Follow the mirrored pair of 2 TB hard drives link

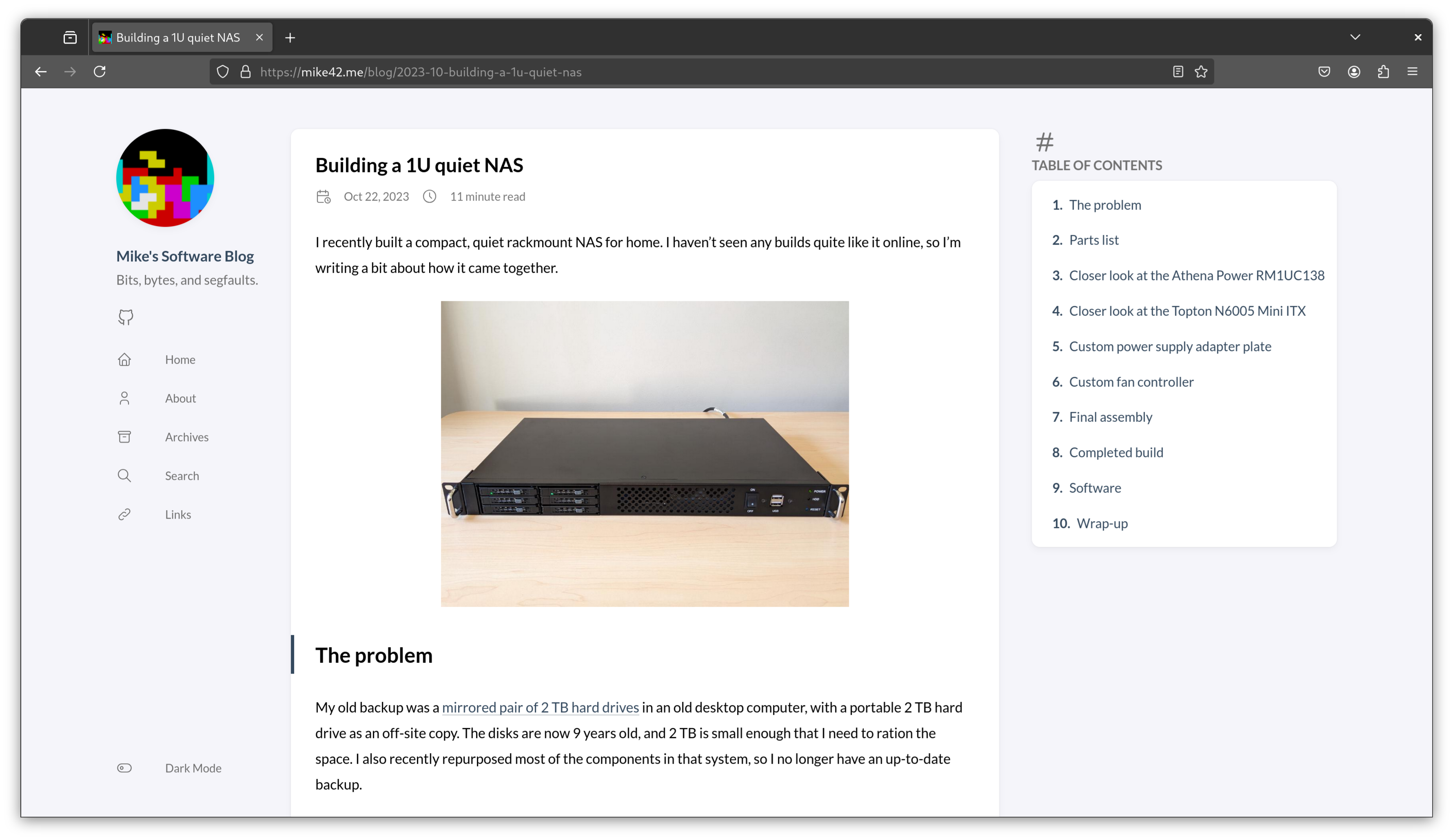click(540, 707)
